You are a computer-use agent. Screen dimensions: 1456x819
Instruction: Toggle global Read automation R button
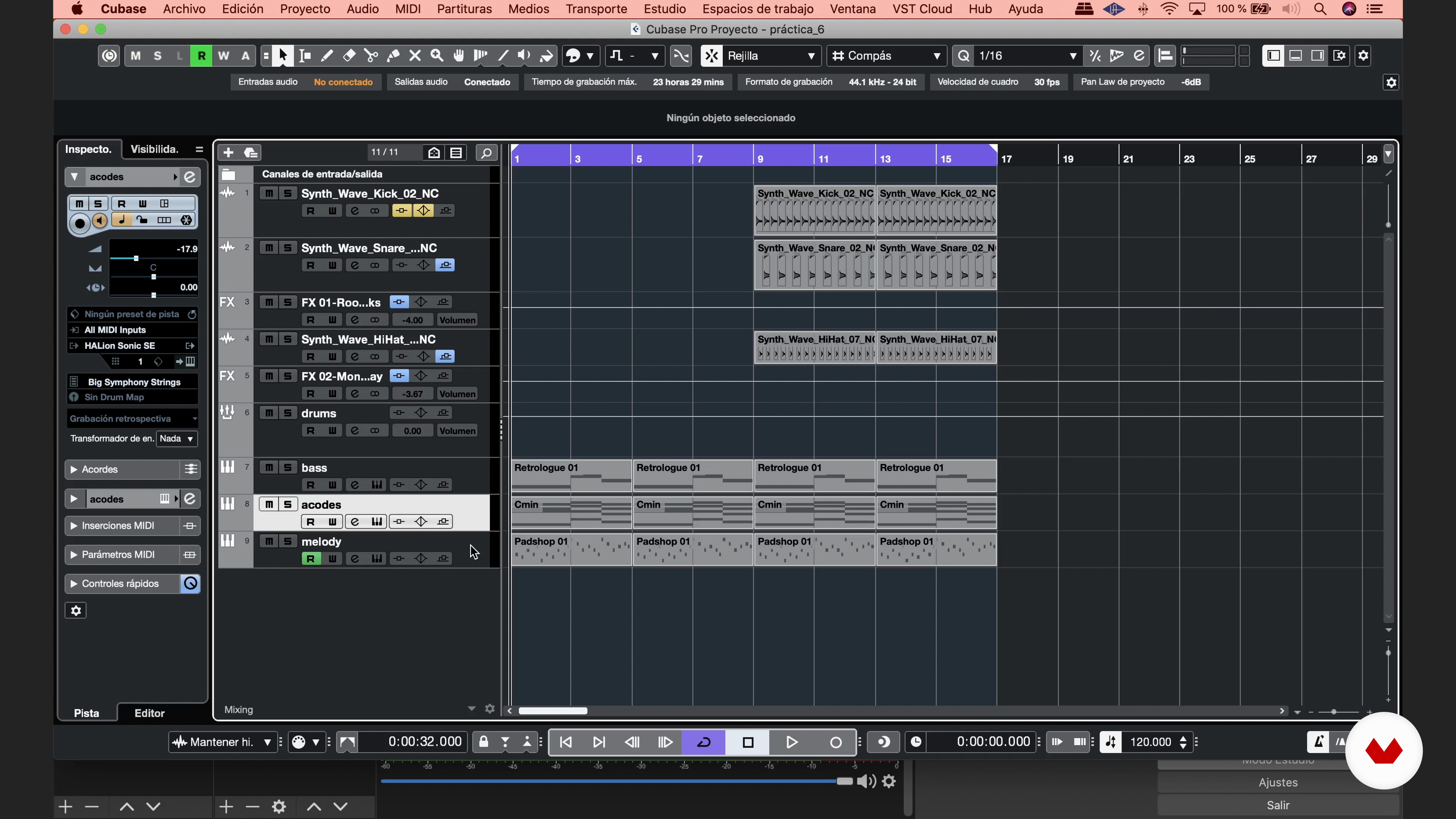pos(201,55)
